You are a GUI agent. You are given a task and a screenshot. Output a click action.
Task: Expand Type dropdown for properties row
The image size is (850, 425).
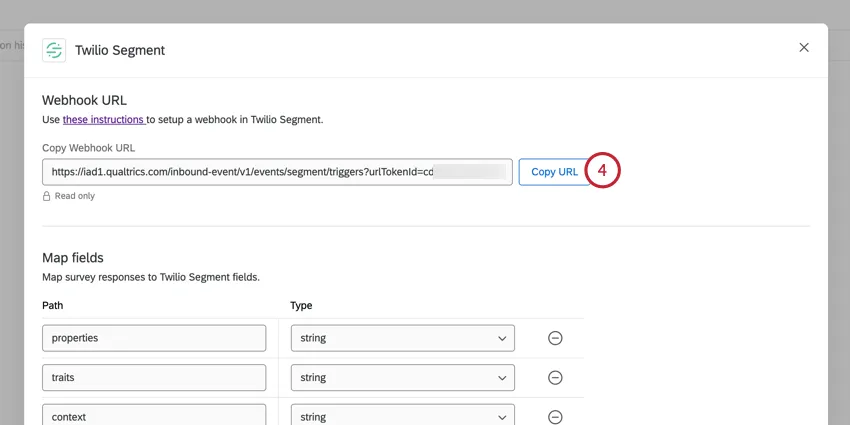402,338
